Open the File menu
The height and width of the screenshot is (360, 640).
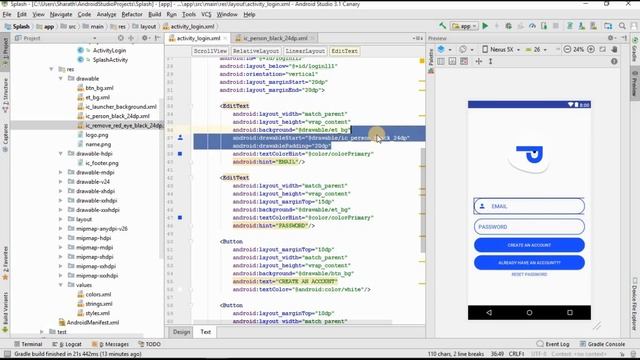[x=7, y=14]
